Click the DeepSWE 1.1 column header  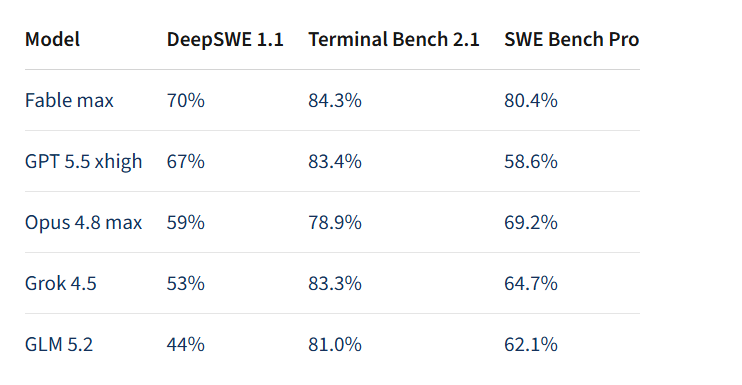pos(225,39)
